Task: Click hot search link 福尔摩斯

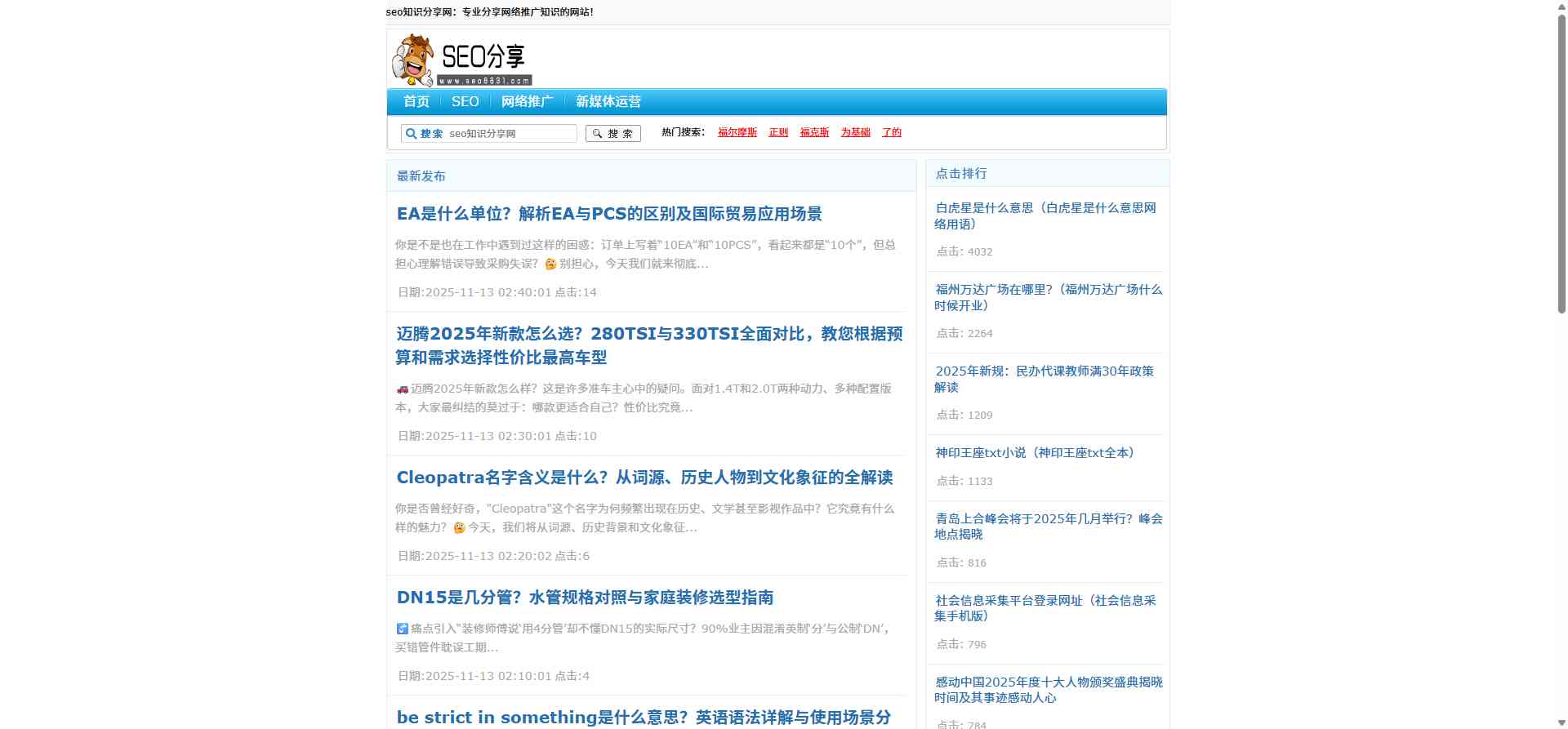Action: [x=737, y=132]
